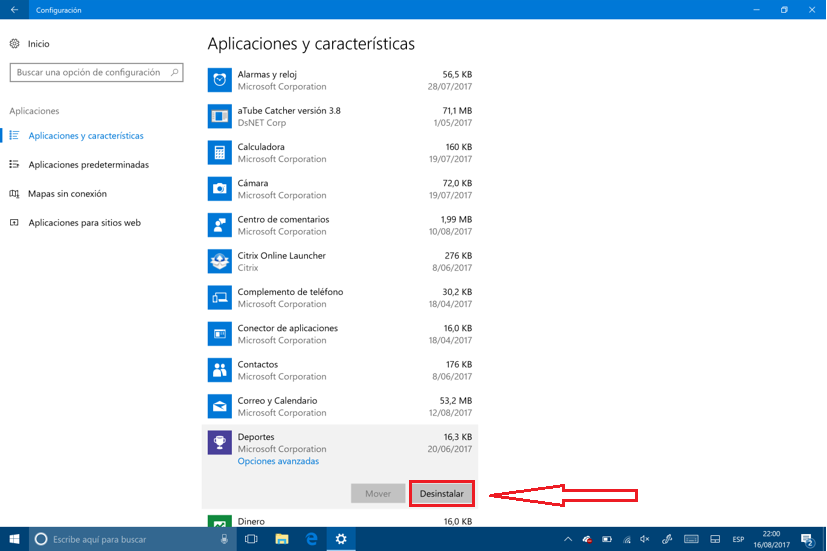Select the Alarmas y reloj name
The width and height of the screenshot is (827, 551).
click(267, 74)
